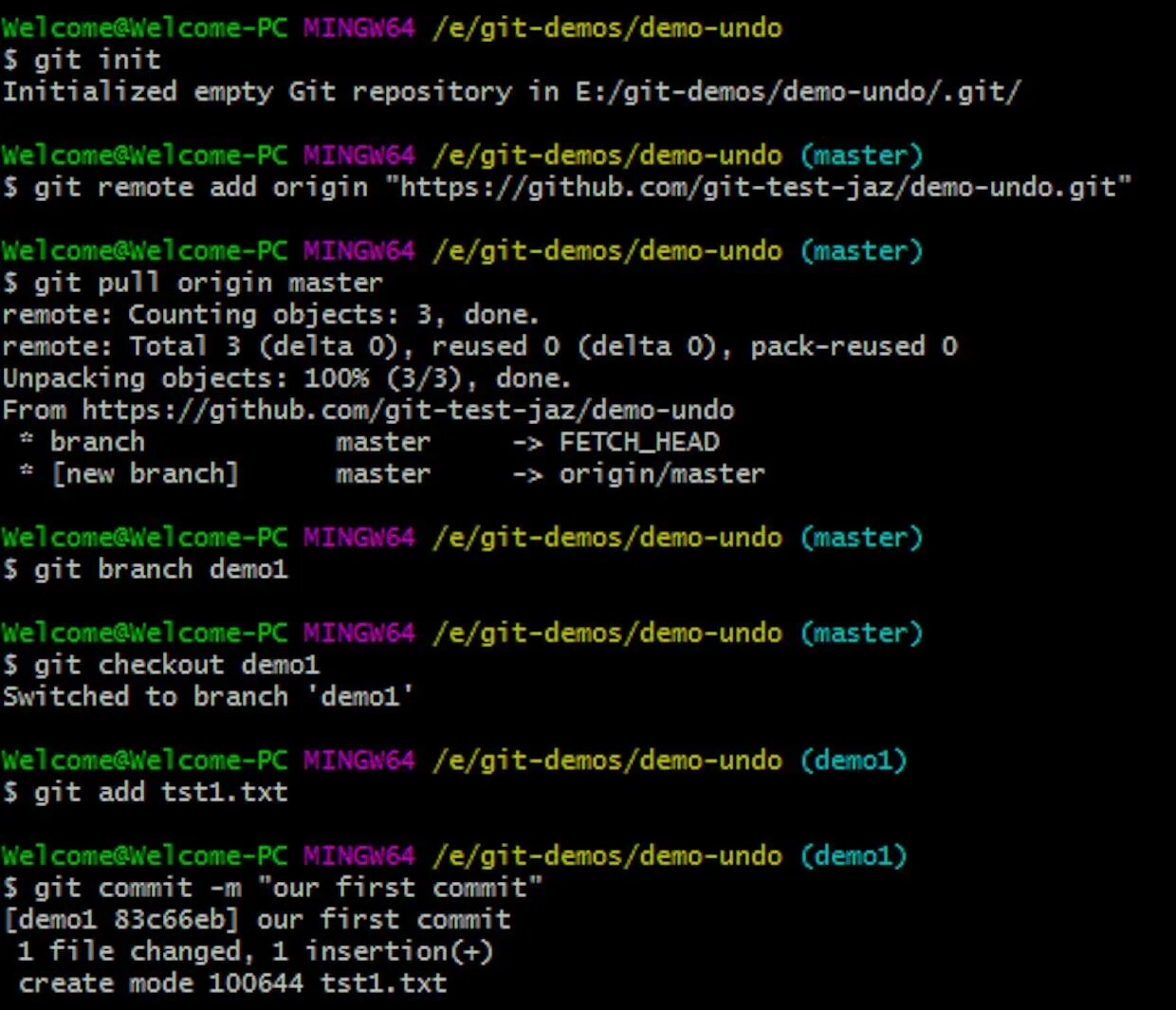
Task: Click the 'From https://github.com/git-test-jaz/demo-undo' line
Action: (368, 411)
